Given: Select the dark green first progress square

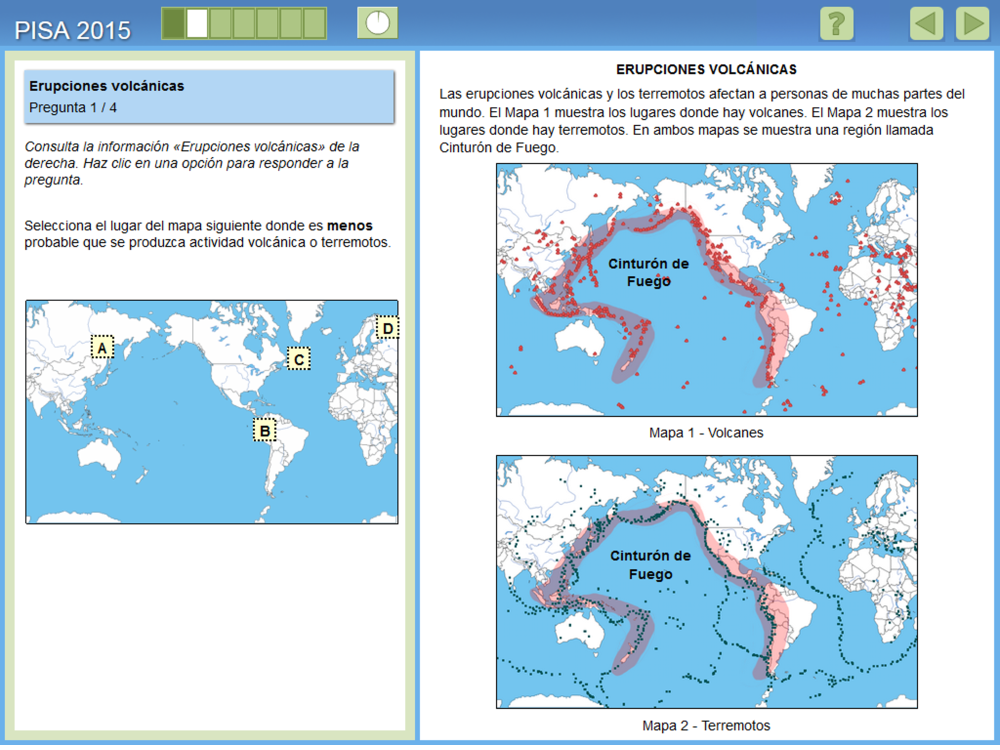Looking at the screenshot, I should coord(173,23).
